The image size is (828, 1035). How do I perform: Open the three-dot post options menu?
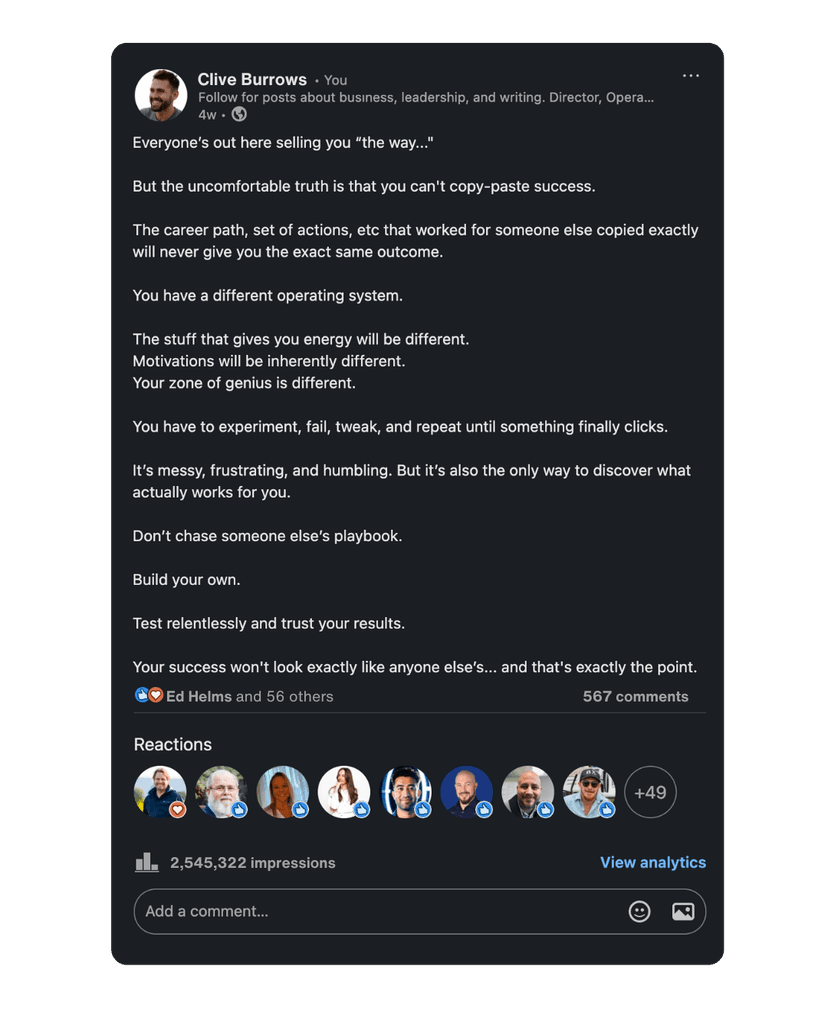(690, 76)
